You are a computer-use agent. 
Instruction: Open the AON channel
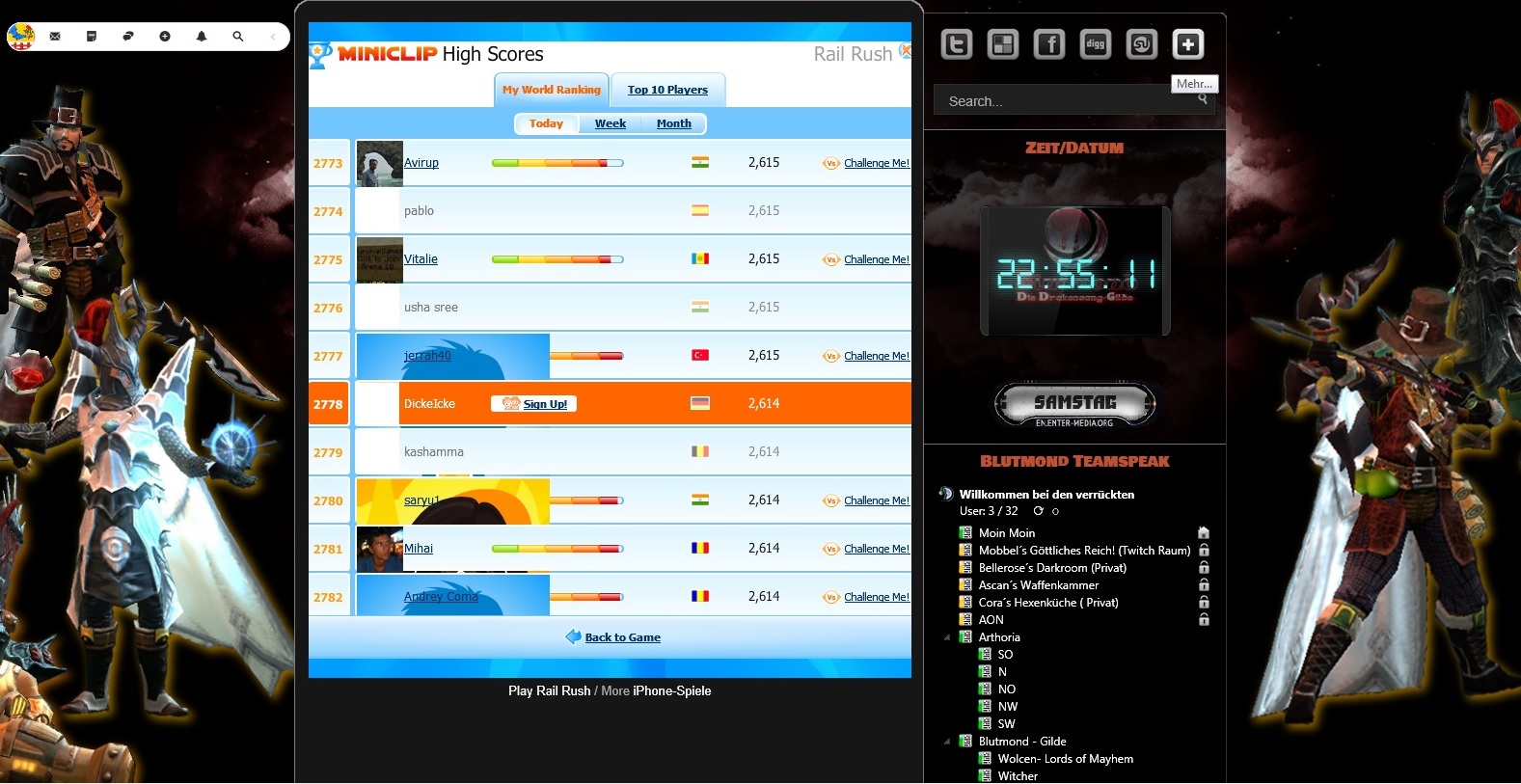[991, 619]
